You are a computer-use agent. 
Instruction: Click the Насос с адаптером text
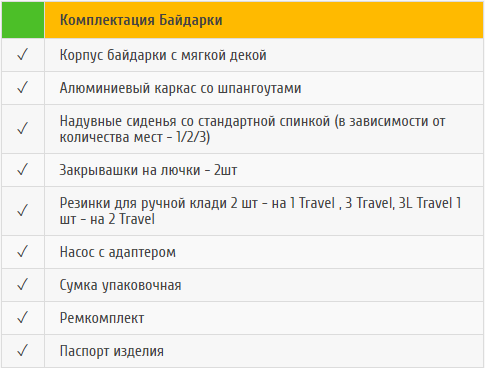[x=118, y=252]
